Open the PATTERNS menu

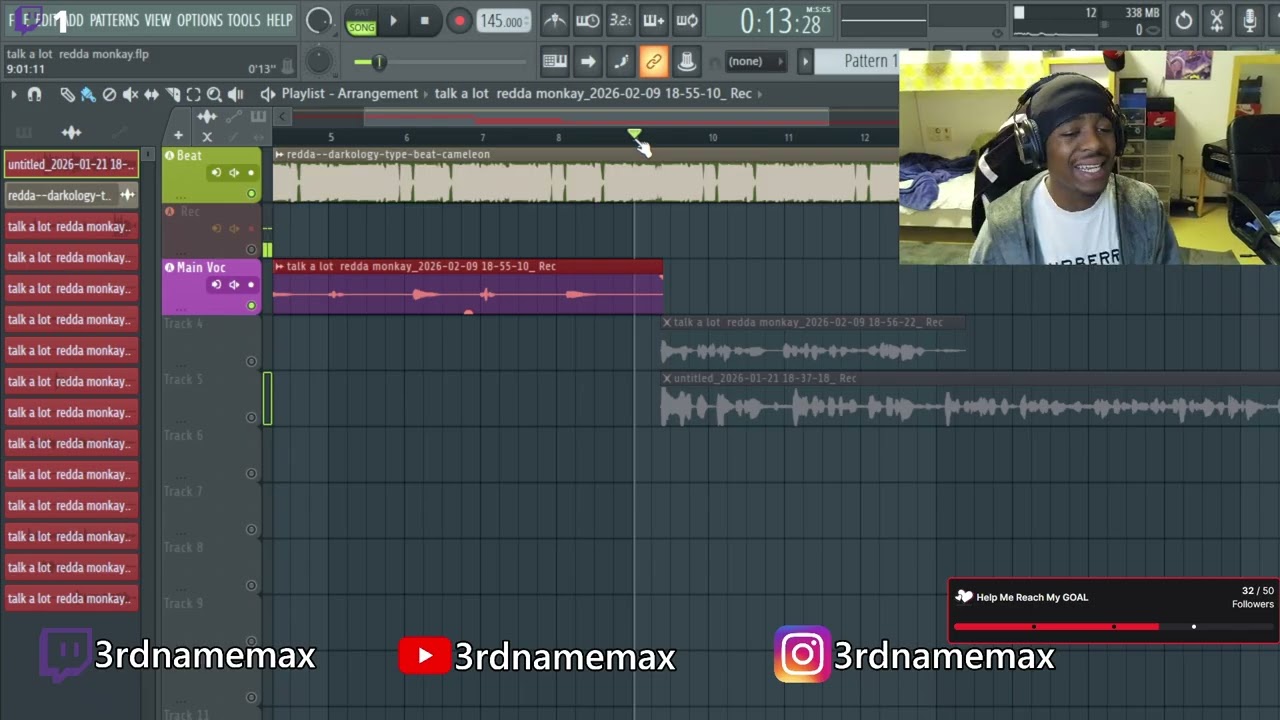[x=114, y=20]
